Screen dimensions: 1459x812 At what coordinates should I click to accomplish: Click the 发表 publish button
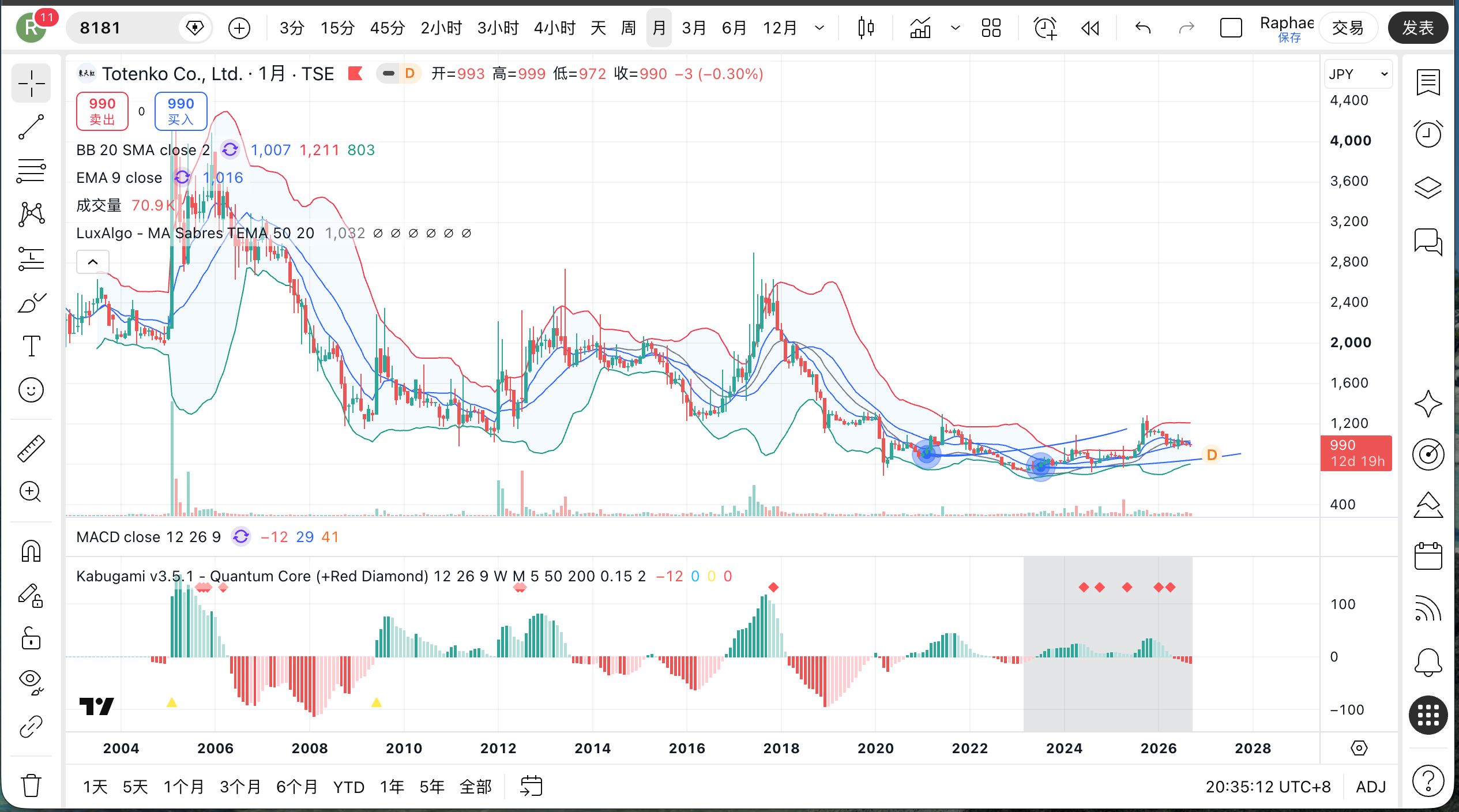click(1417, 28)
